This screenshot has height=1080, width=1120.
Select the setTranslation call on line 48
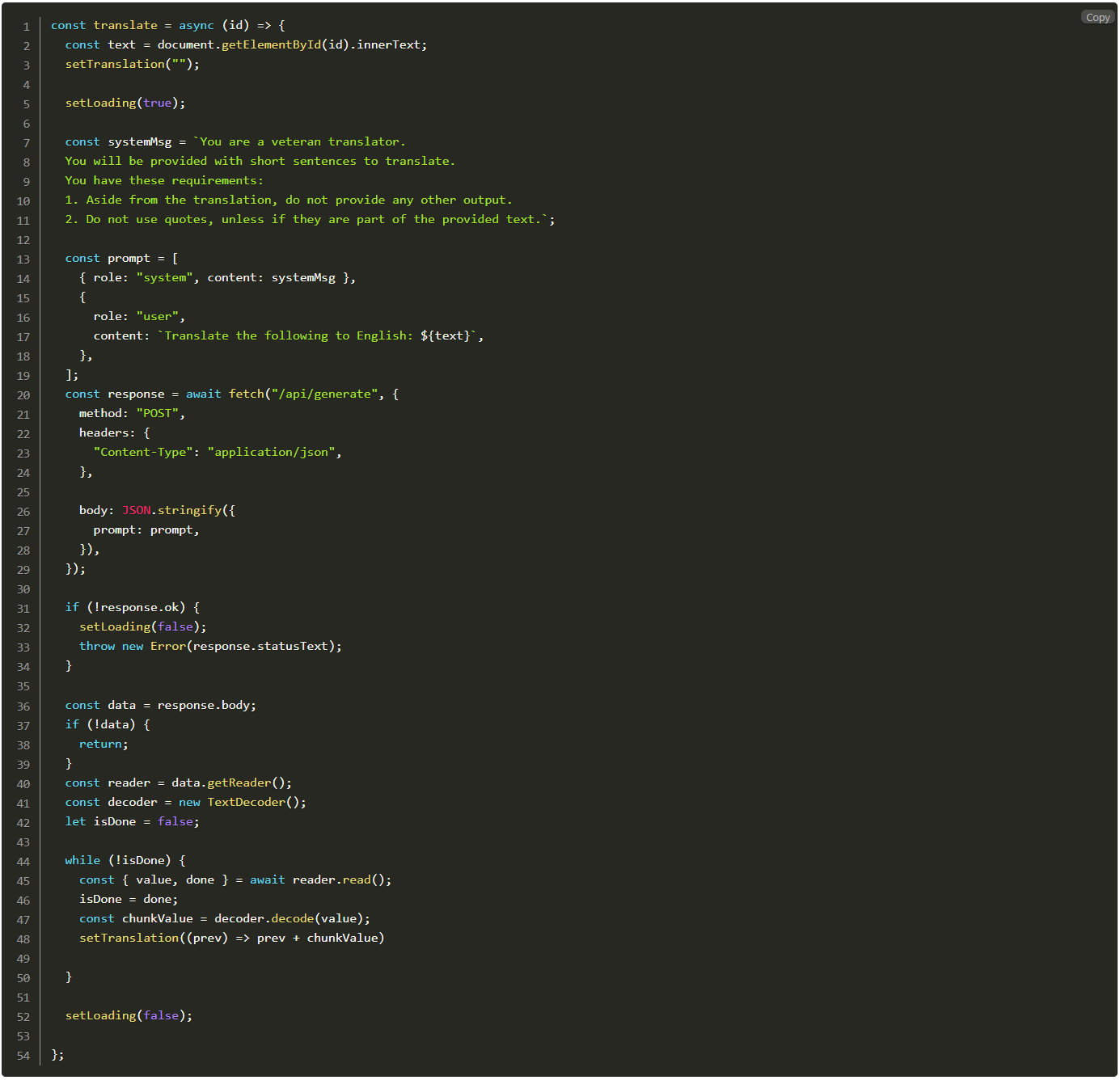pyautogui.click(x=128, y=938)
